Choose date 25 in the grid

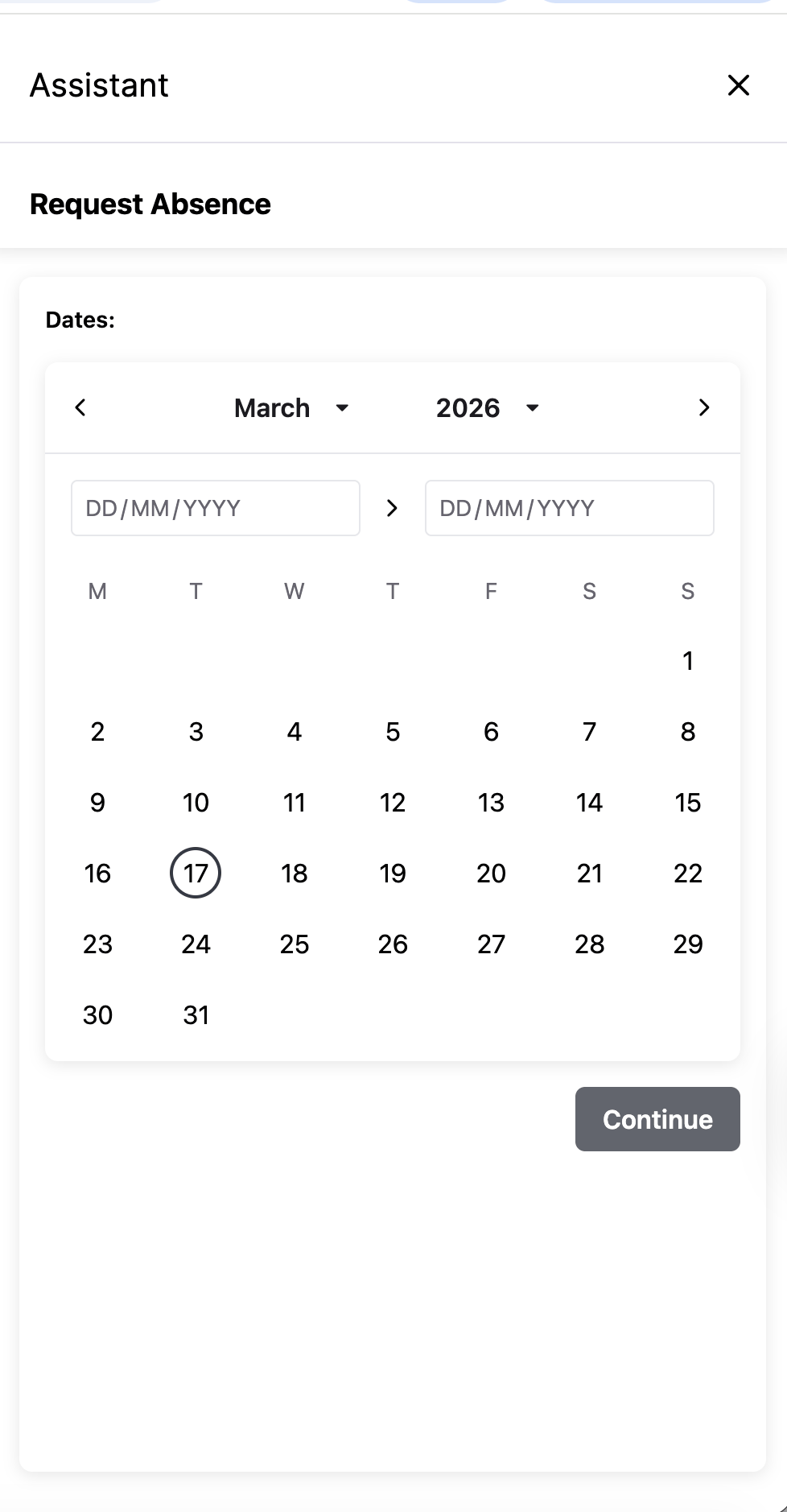pos(295,944)
